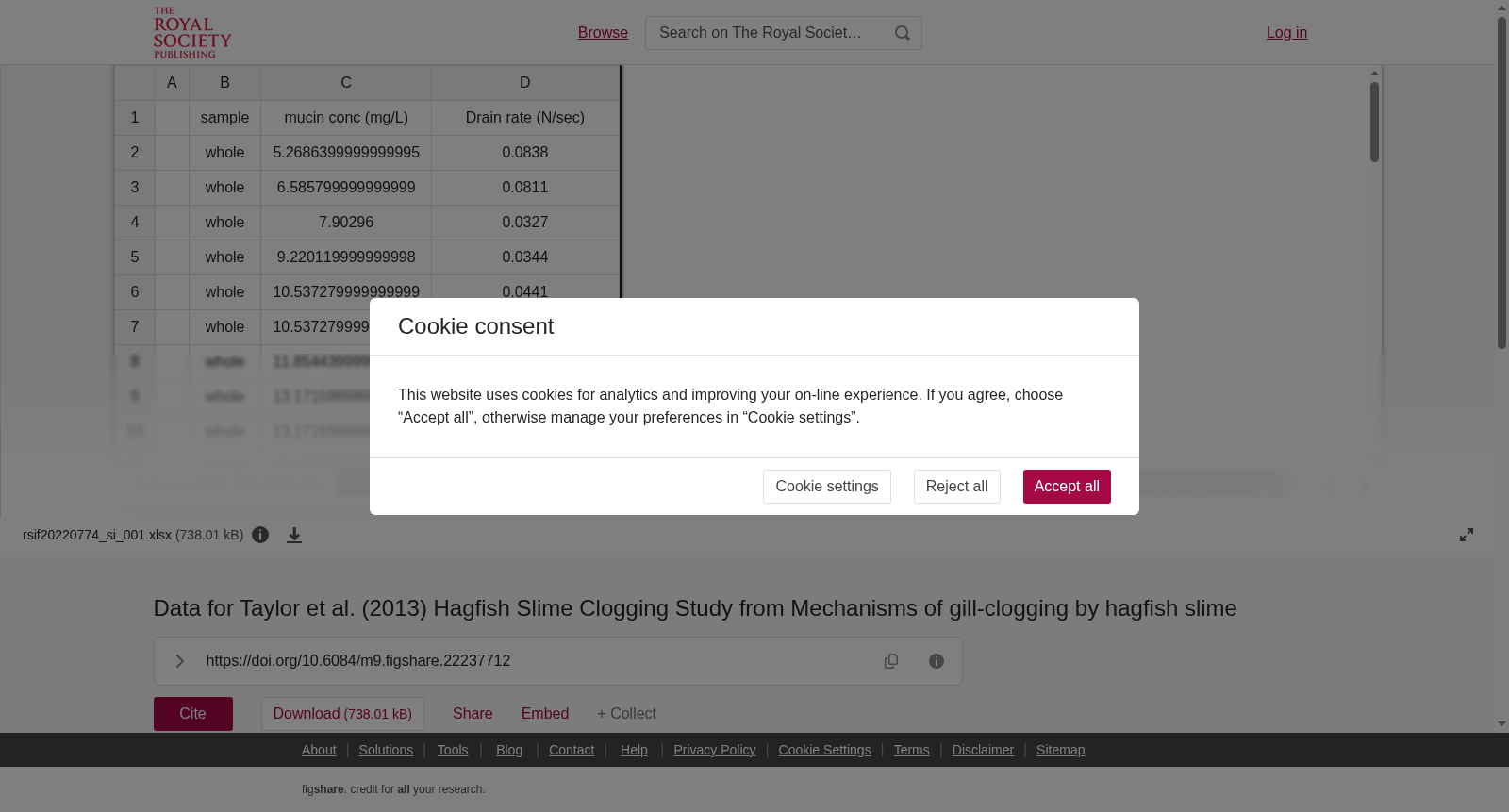Open the Log in link
The width and height of the screenshot is (1509, 812).
[x=1286, y=32]
